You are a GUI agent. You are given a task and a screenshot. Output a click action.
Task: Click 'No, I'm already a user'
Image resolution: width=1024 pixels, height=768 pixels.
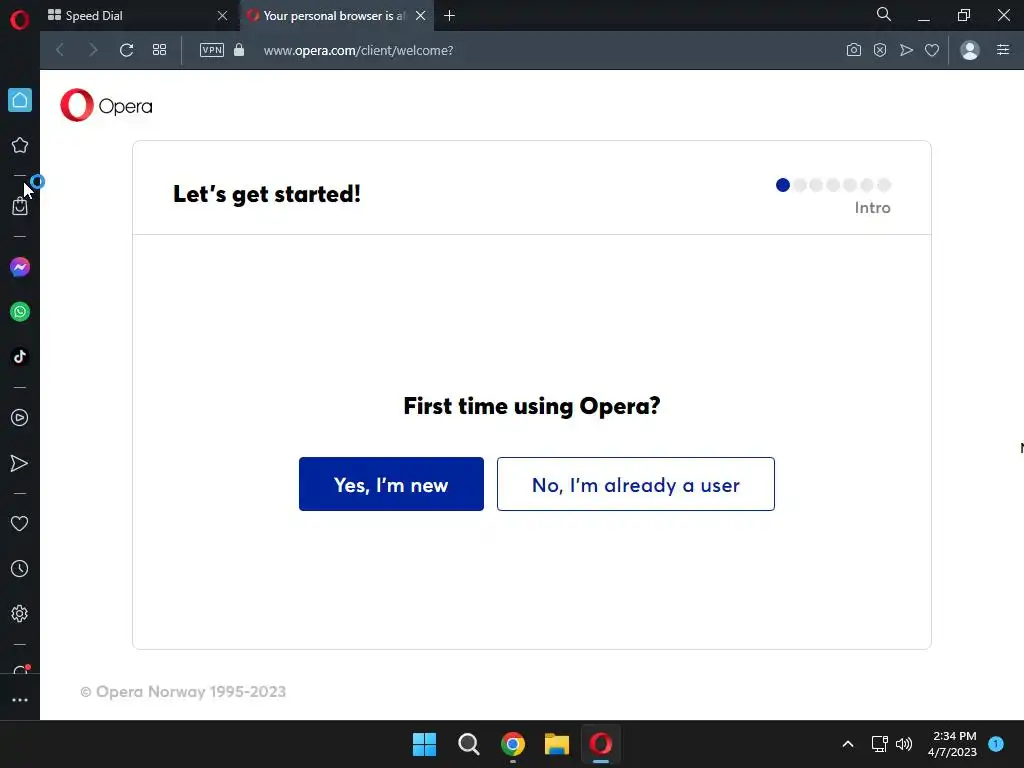(x=635, y=484)
